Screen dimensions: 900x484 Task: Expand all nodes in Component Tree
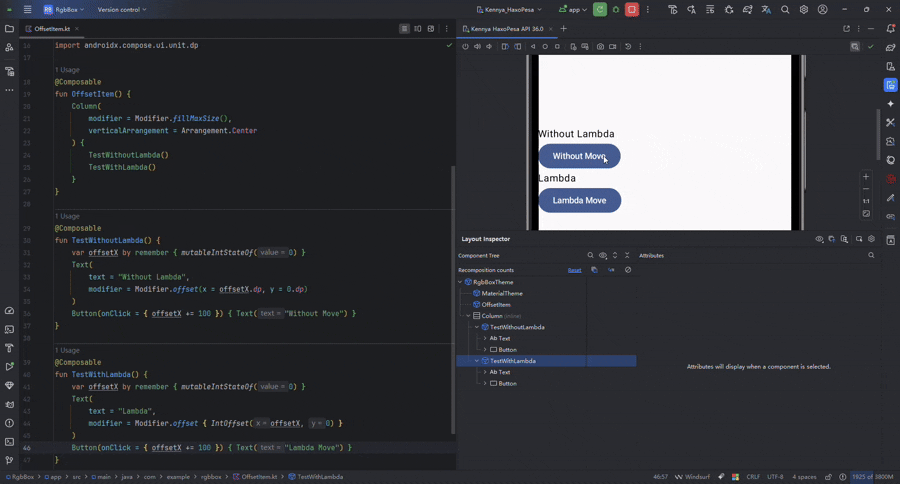coord(615,255)
